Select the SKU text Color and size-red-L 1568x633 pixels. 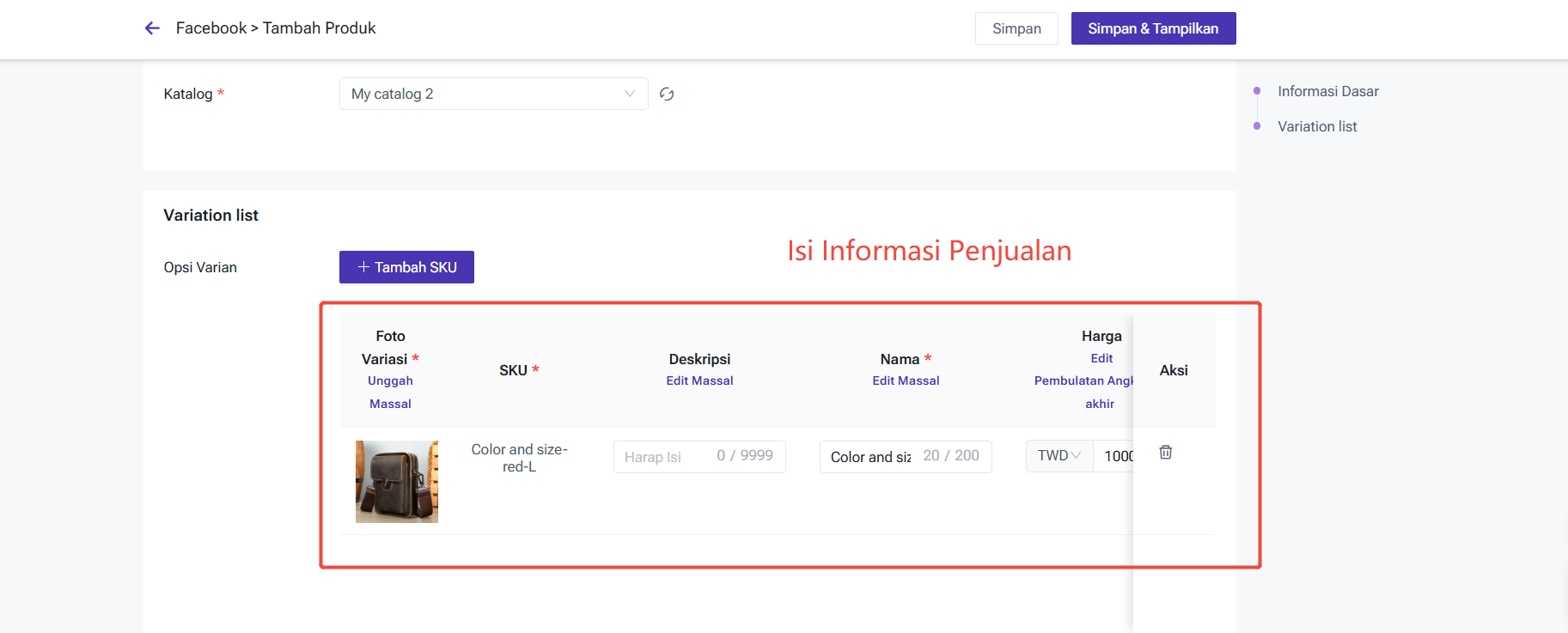(x=519, y=458)
